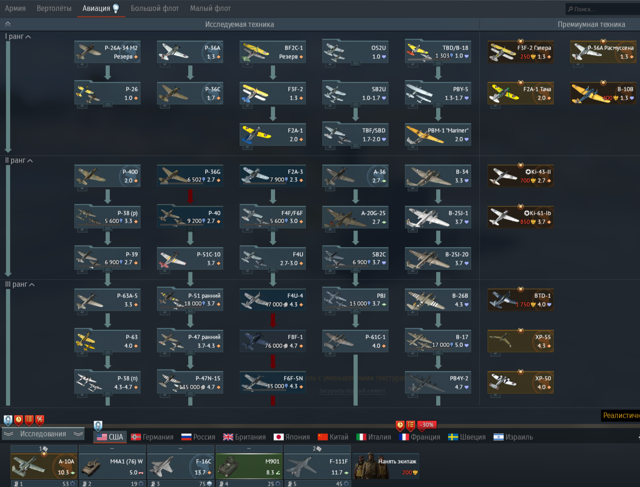Select the premium Ki-61-Ib aircraft
640x487 pixels.
point(520,217)
